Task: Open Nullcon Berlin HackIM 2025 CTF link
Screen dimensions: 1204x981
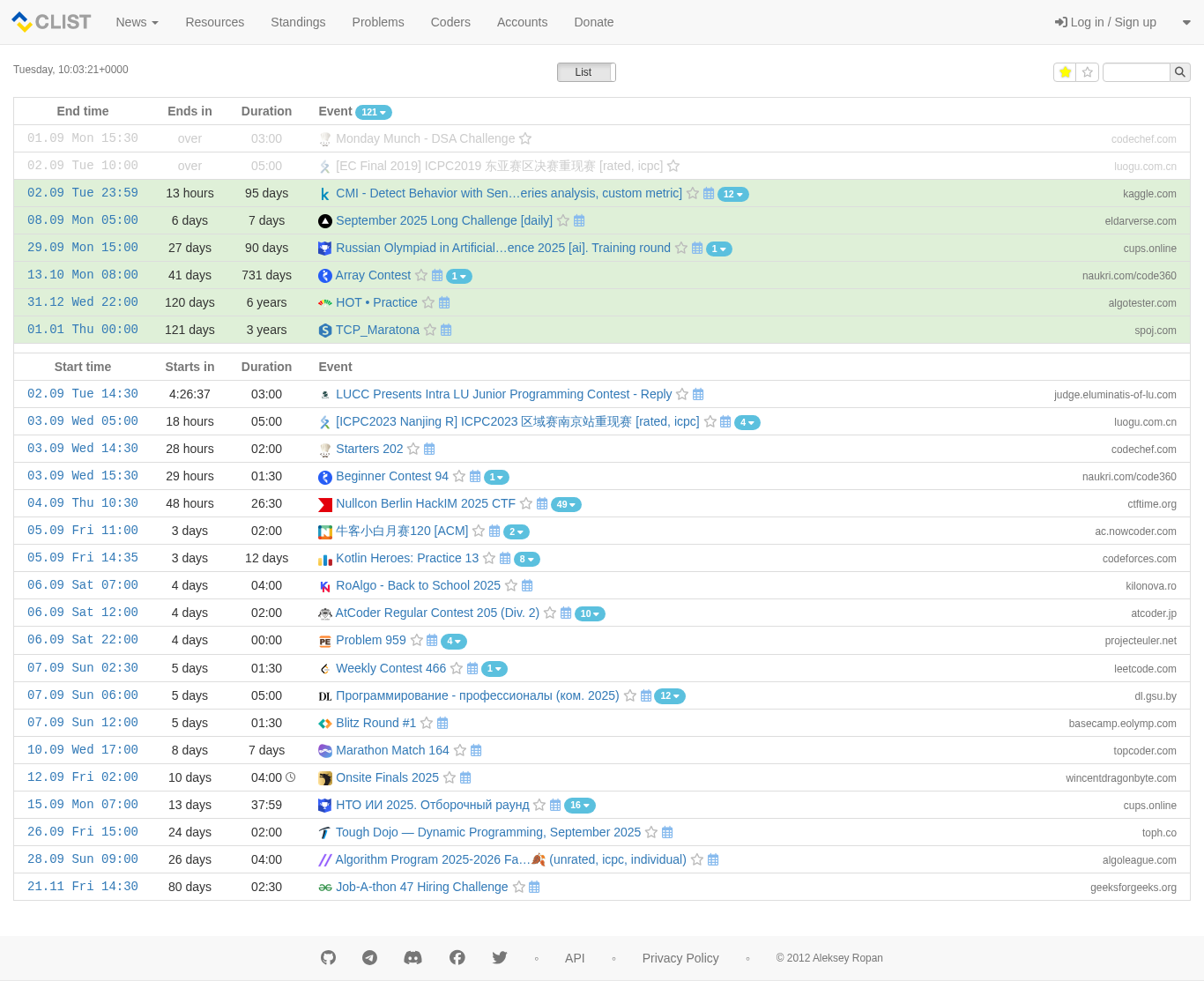Action: click(x=426, y=503)
